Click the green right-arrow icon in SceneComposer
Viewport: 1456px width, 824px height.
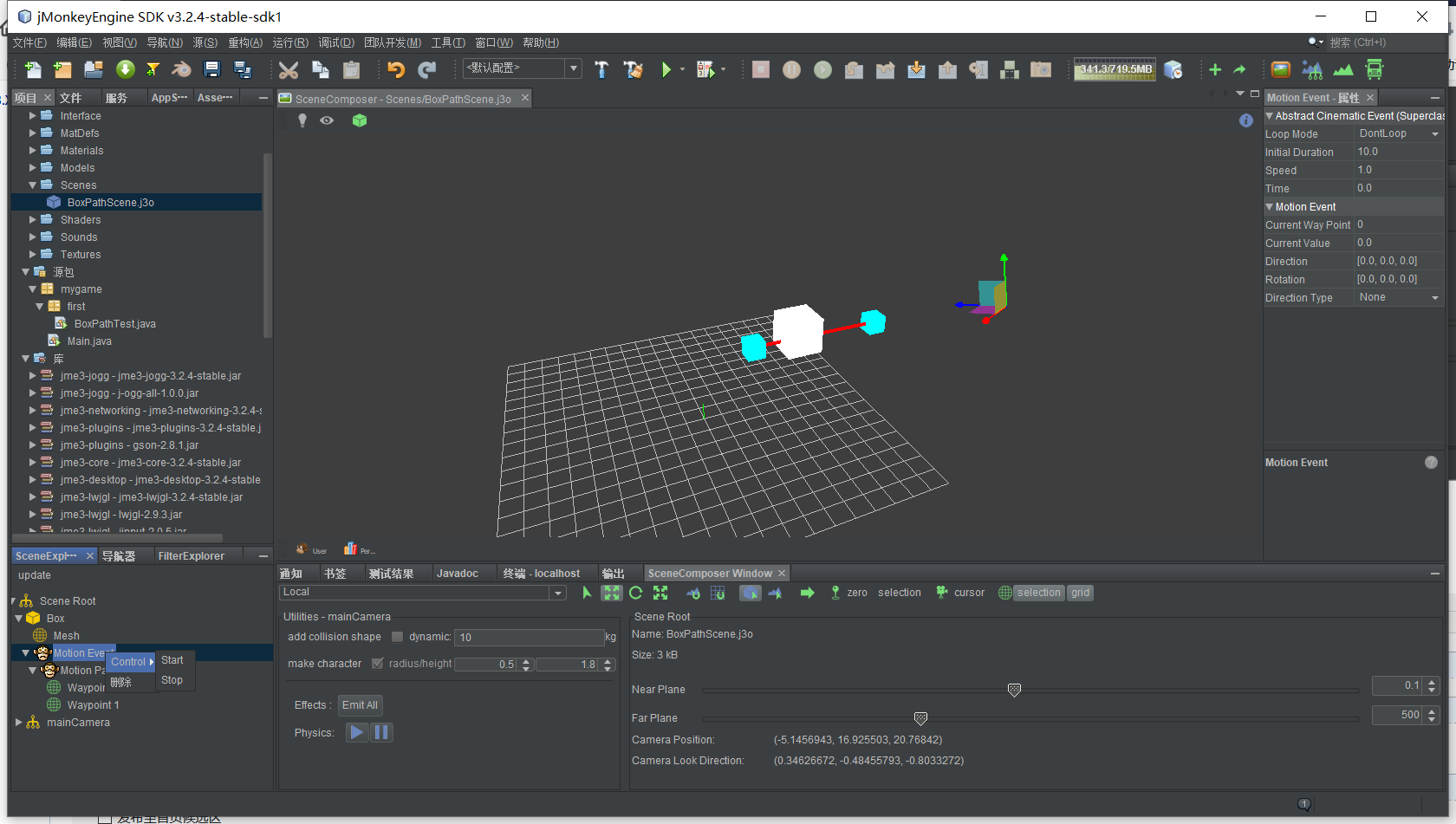[x=807, y=593]
